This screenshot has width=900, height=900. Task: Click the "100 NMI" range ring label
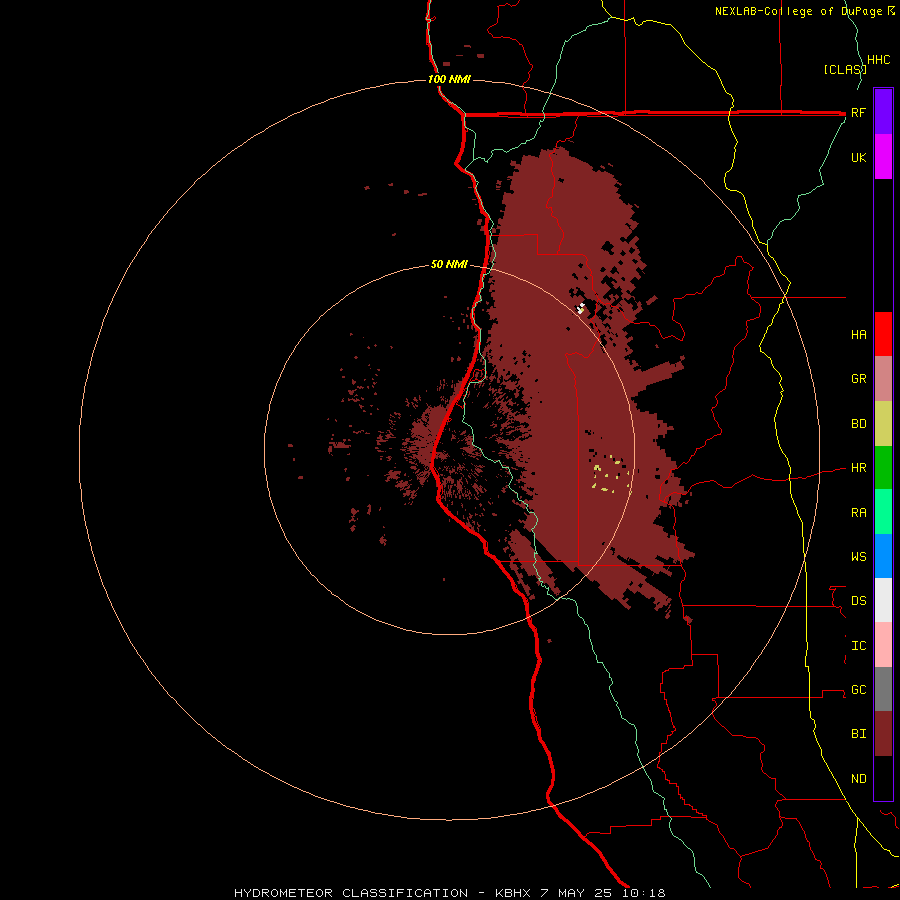click(x=449, y=79)
